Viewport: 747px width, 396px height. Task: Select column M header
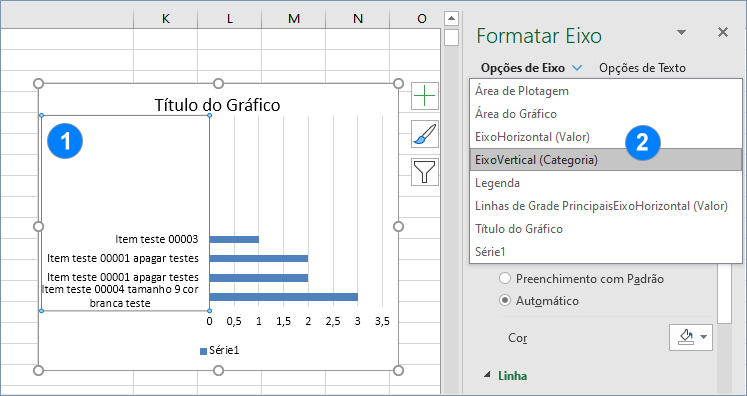coord(293,19)
